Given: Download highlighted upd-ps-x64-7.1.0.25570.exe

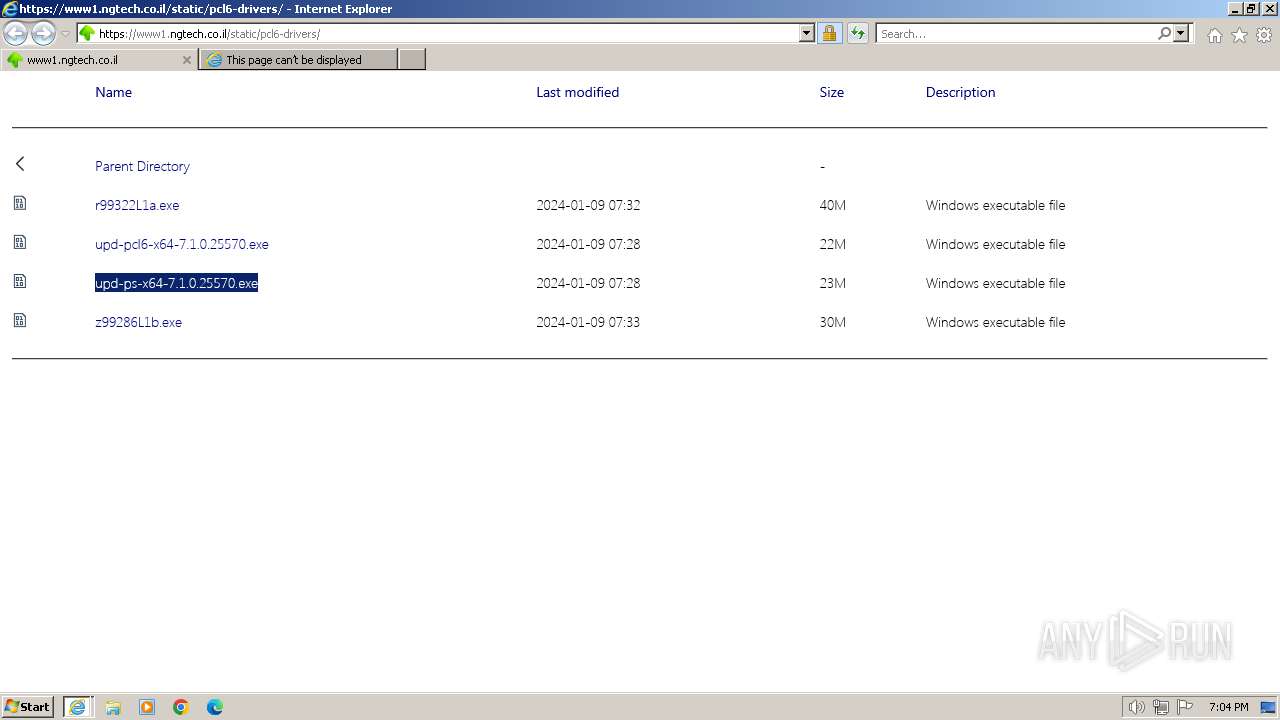Looking at the screenshot, I should coord(176,283).
